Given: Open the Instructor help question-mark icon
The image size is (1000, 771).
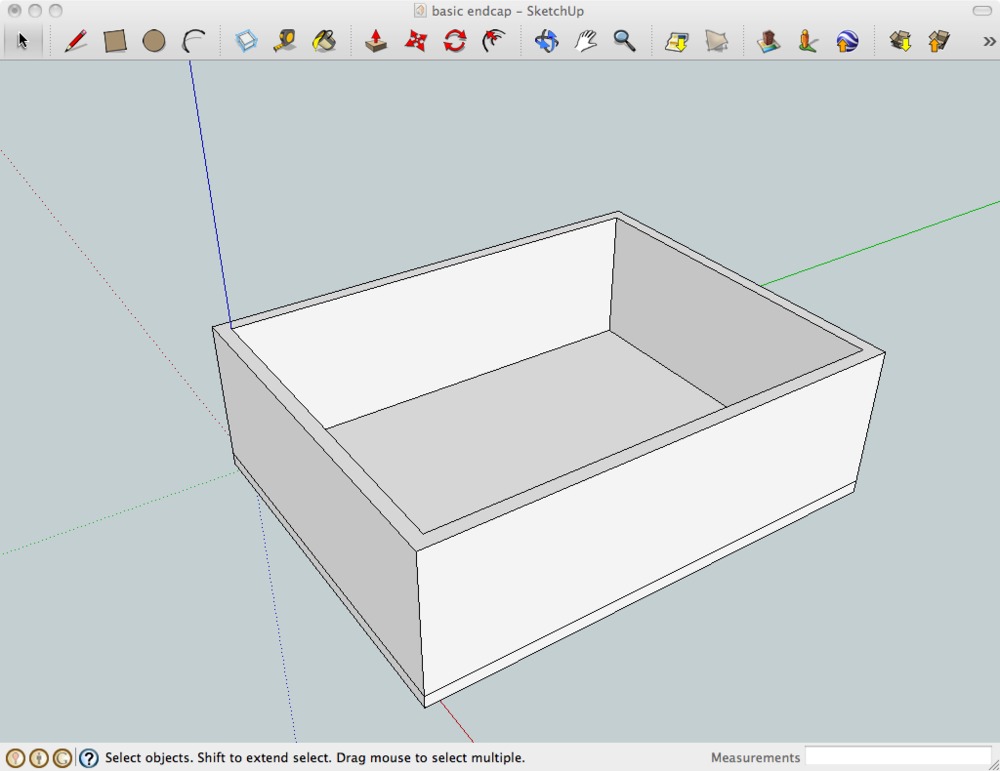Looking at the screenshot, I should [89, 758].
